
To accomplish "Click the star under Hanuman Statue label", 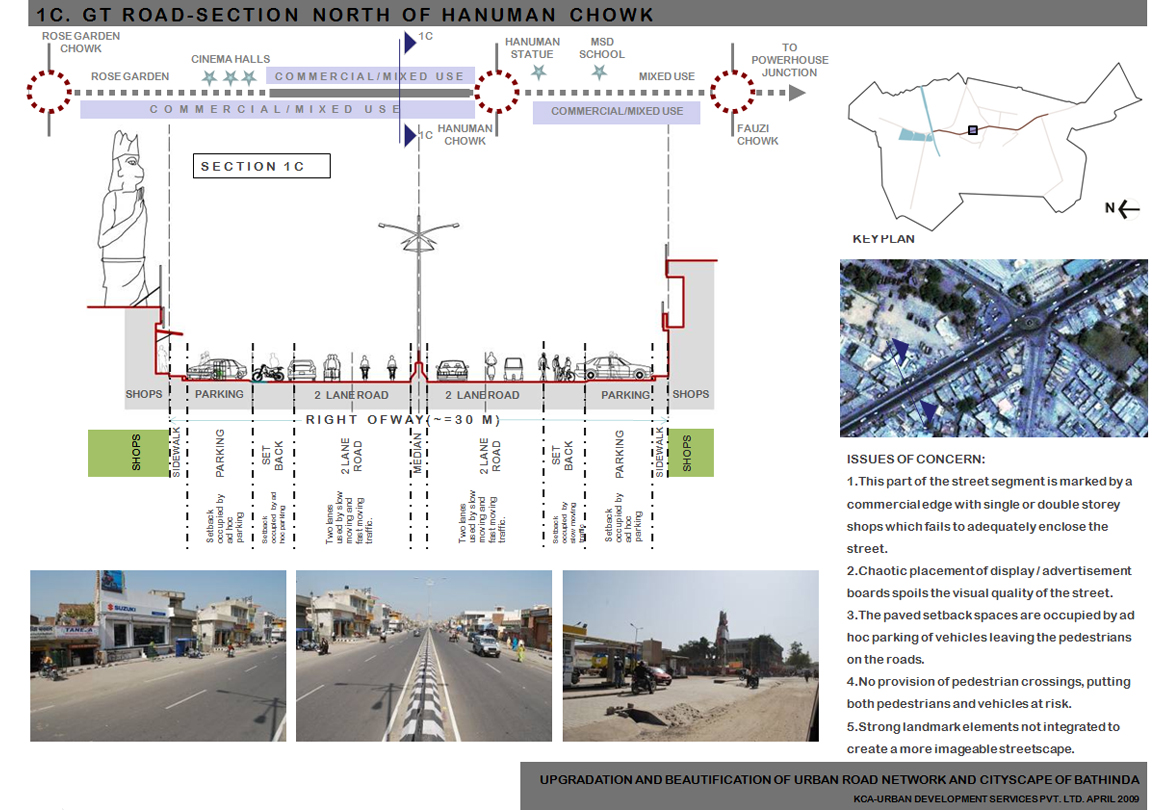I will 538,73.
